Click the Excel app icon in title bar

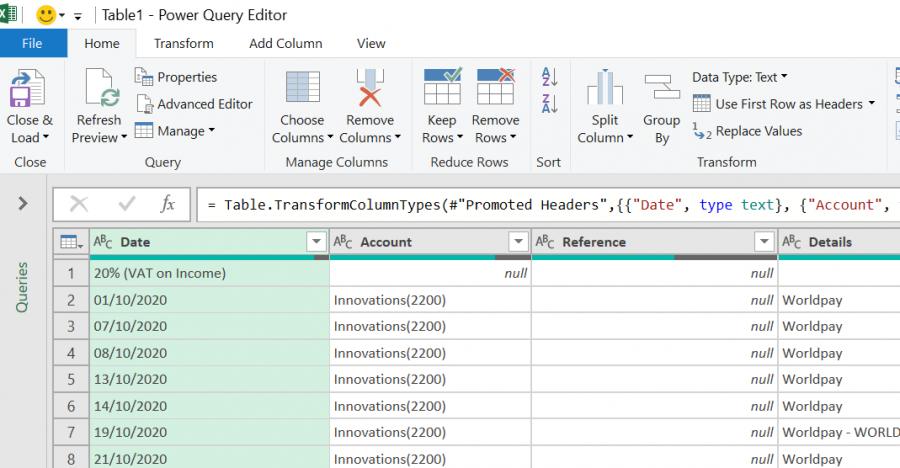(x=8, y=14)
